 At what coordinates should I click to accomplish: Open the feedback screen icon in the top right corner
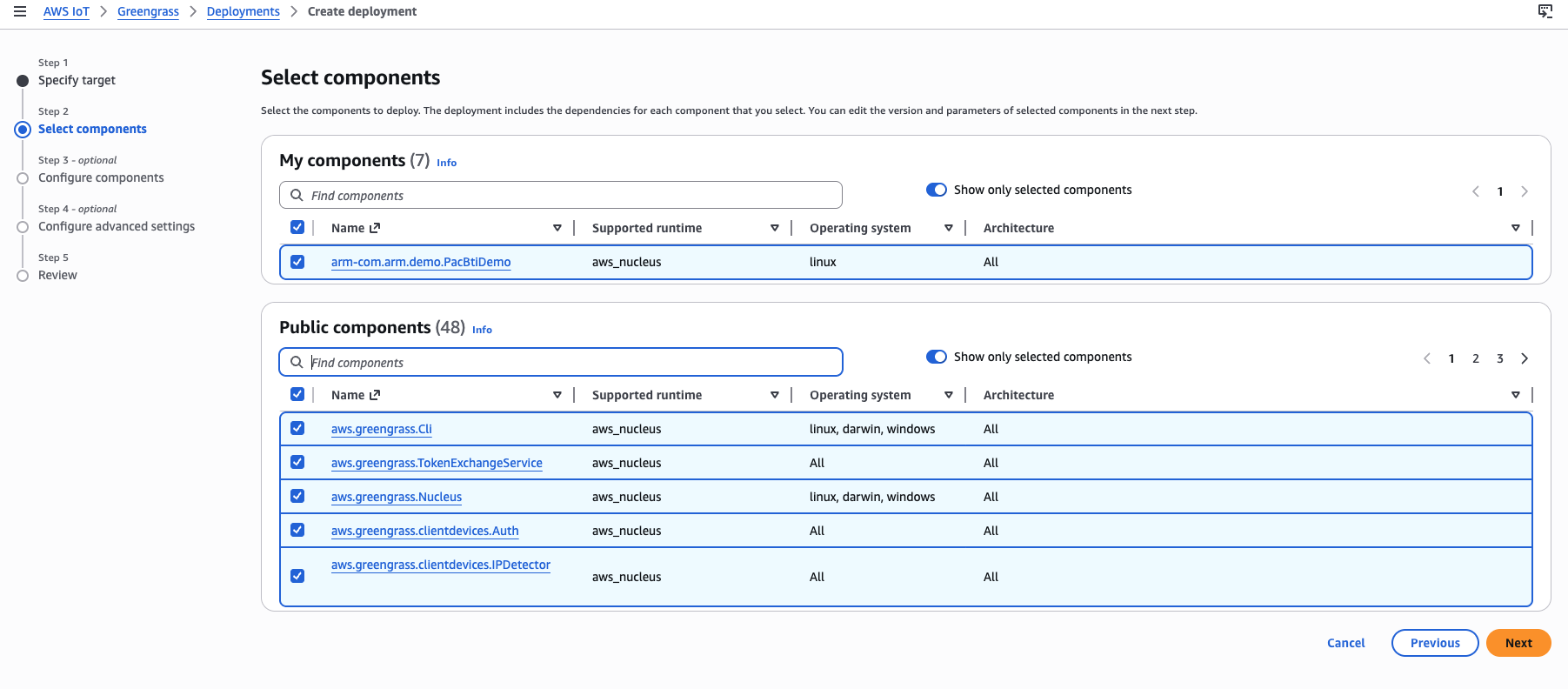(x=1545, y=11)
